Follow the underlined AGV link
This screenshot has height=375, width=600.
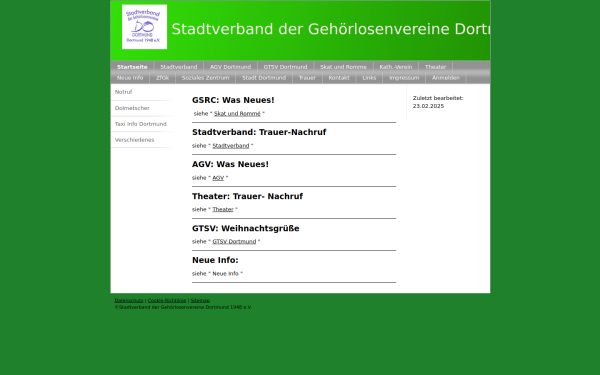(218, 178)
